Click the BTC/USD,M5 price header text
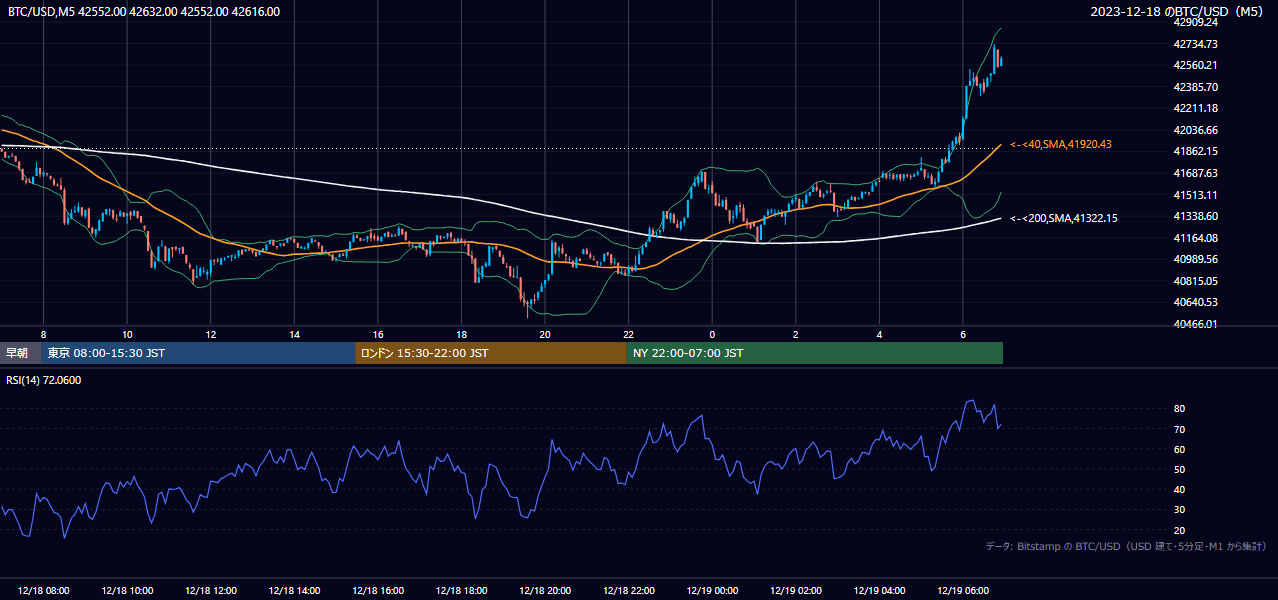1278x600 pixels. [x=144, y=12]
